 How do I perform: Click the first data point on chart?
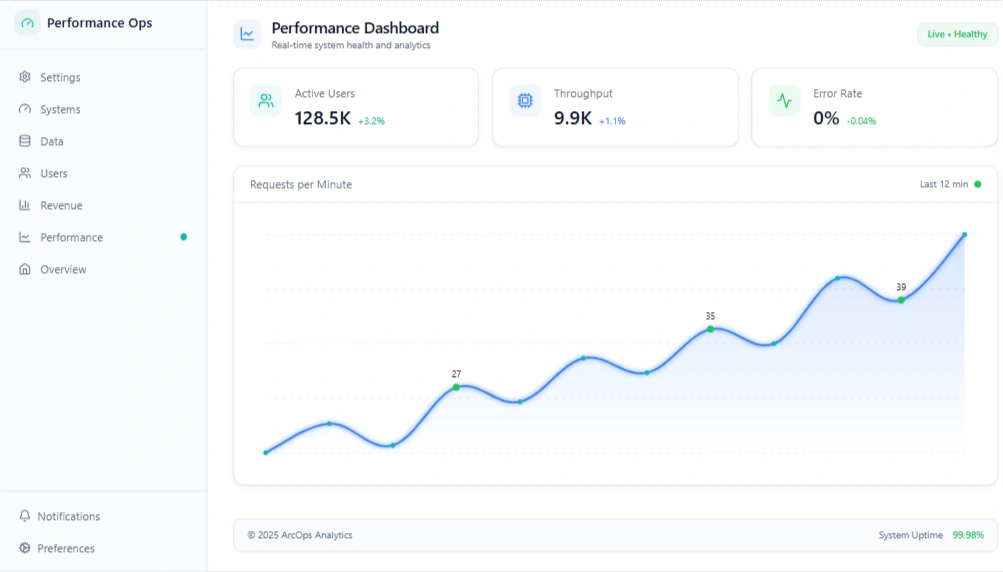(266, 452)
